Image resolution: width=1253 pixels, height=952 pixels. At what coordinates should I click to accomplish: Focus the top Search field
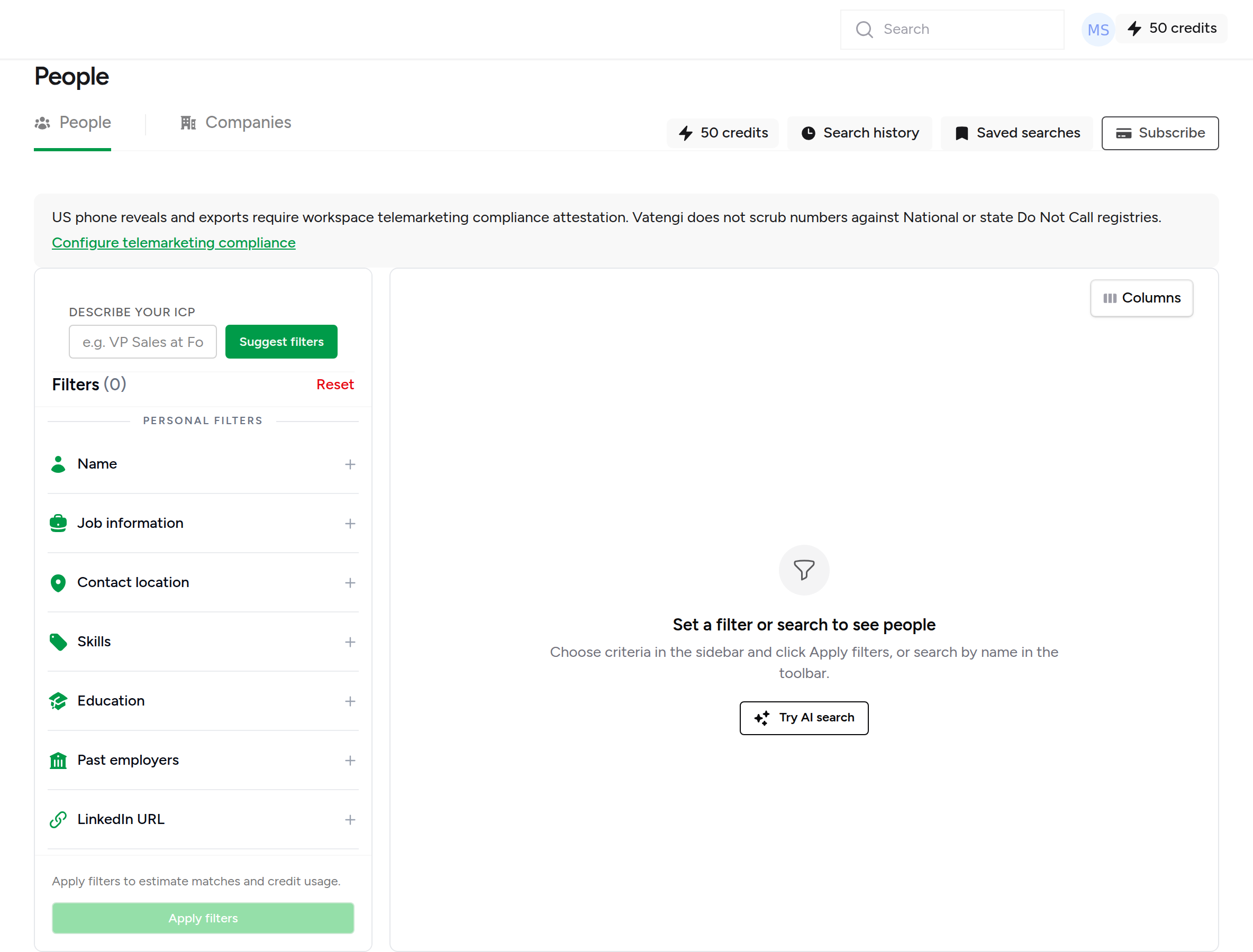(952, 30)
